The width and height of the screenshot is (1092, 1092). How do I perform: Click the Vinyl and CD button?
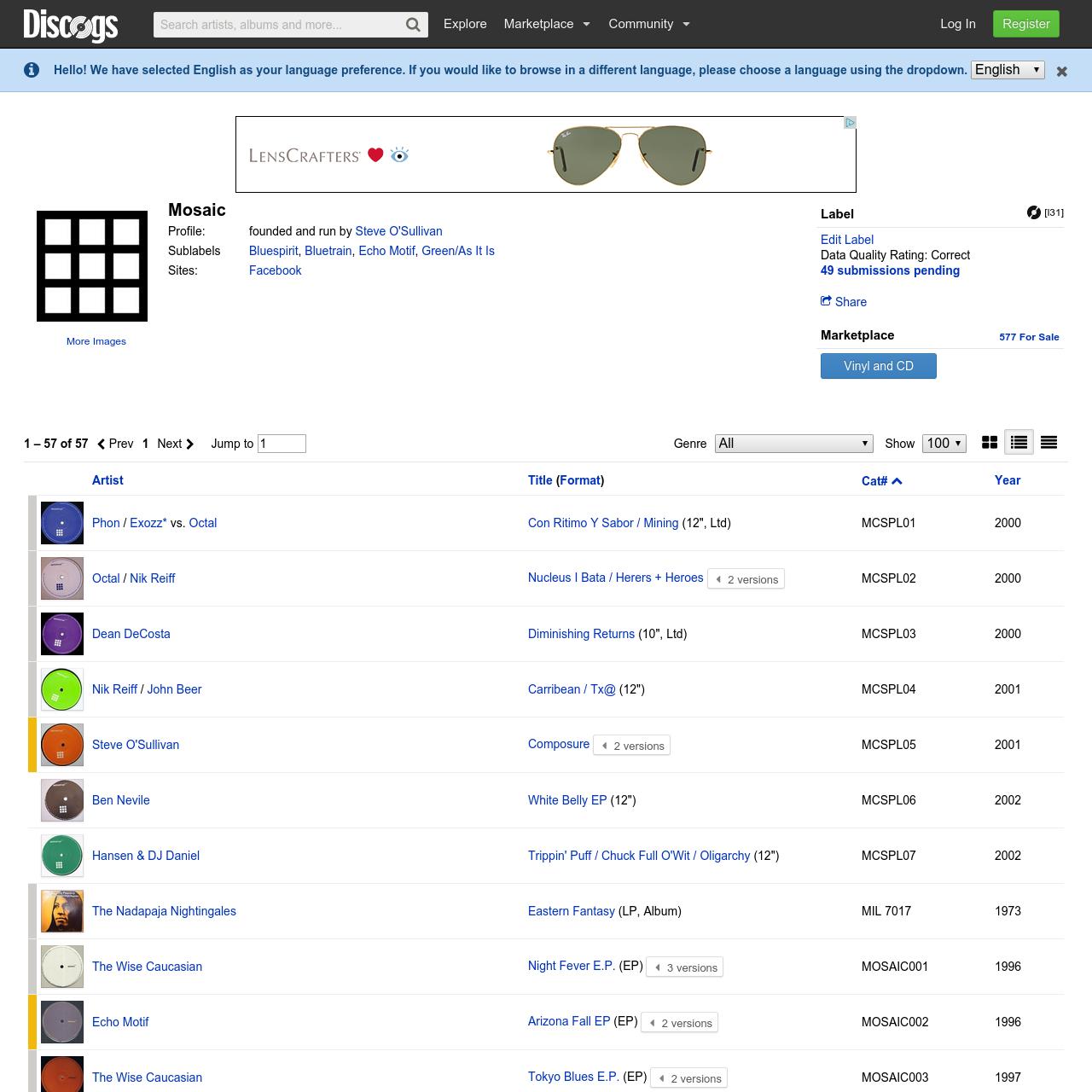pos(879,366)
